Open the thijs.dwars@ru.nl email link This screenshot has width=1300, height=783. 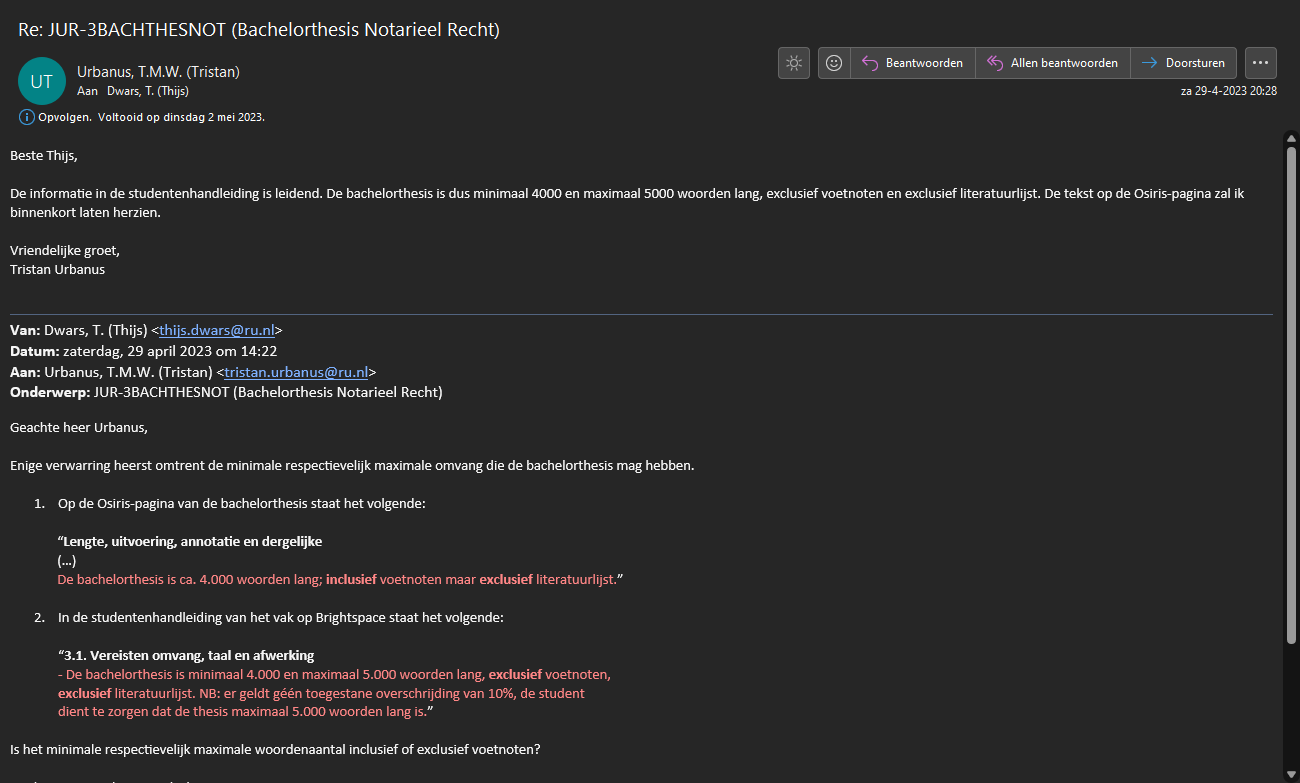coord(217,330)
